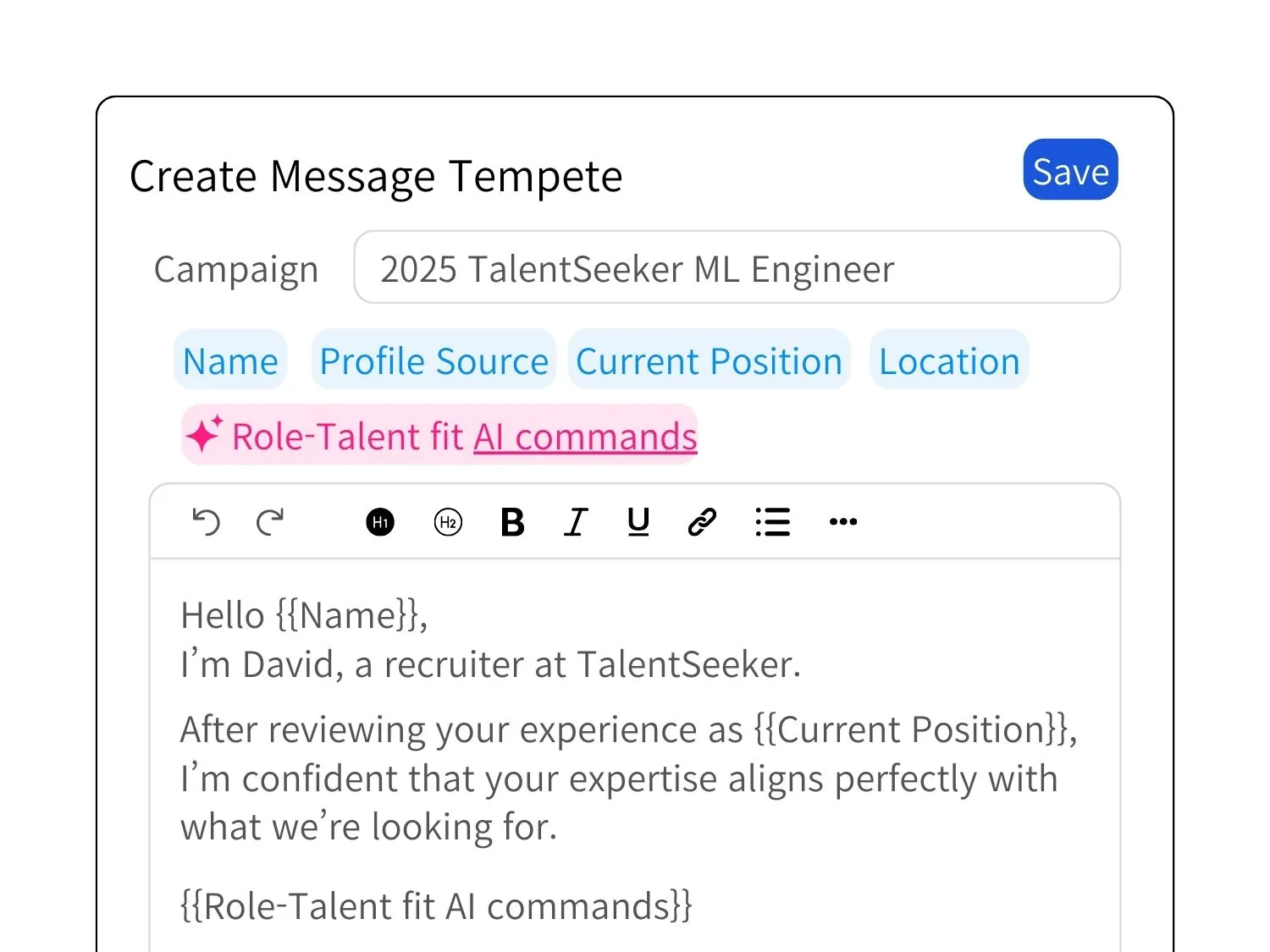The image size is (1270, 952).
Task: Insert the Current Position variable tag
Action: coord(709,360)
